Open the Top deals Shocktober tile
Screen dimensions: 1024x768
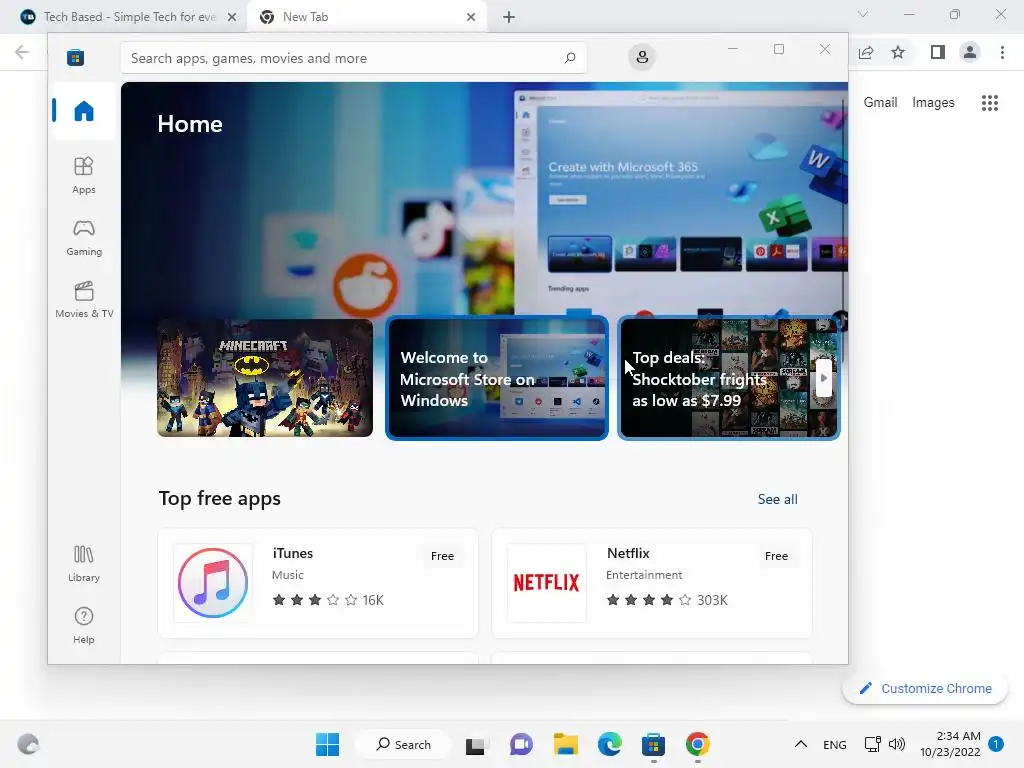[729, 378]
